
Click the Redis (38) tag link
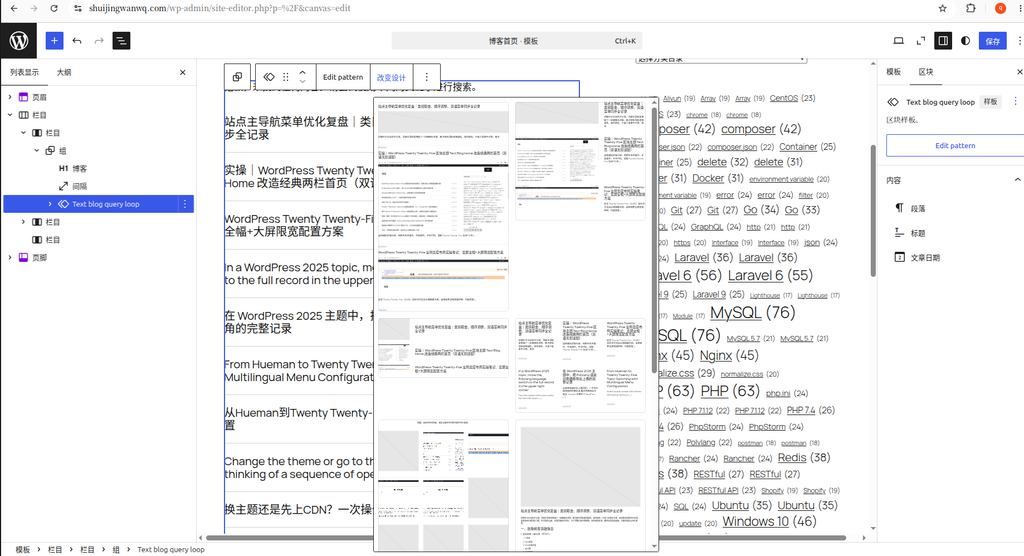[804, 457]
